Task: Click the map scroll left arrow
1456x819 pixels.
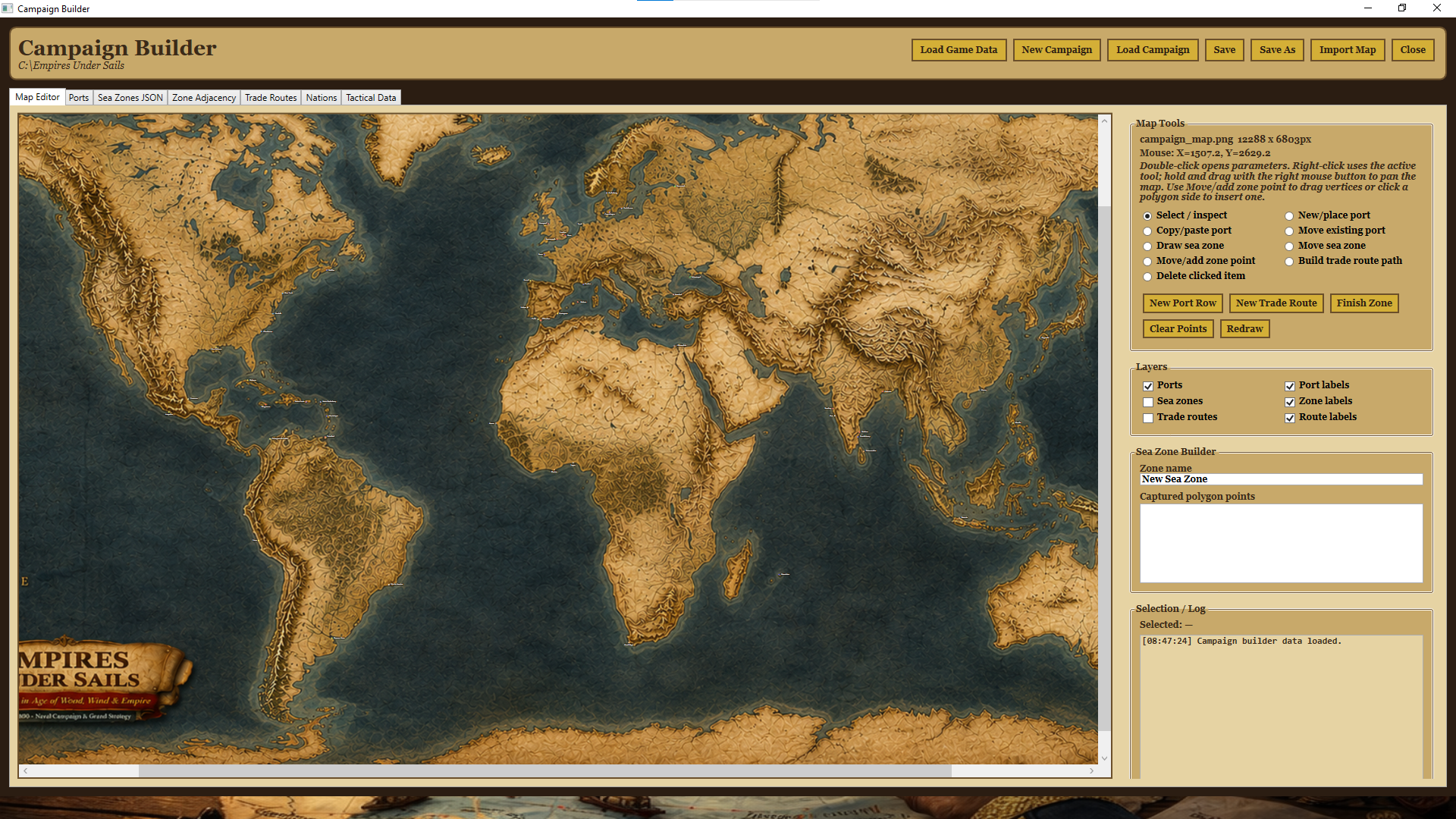Action: 26,770
